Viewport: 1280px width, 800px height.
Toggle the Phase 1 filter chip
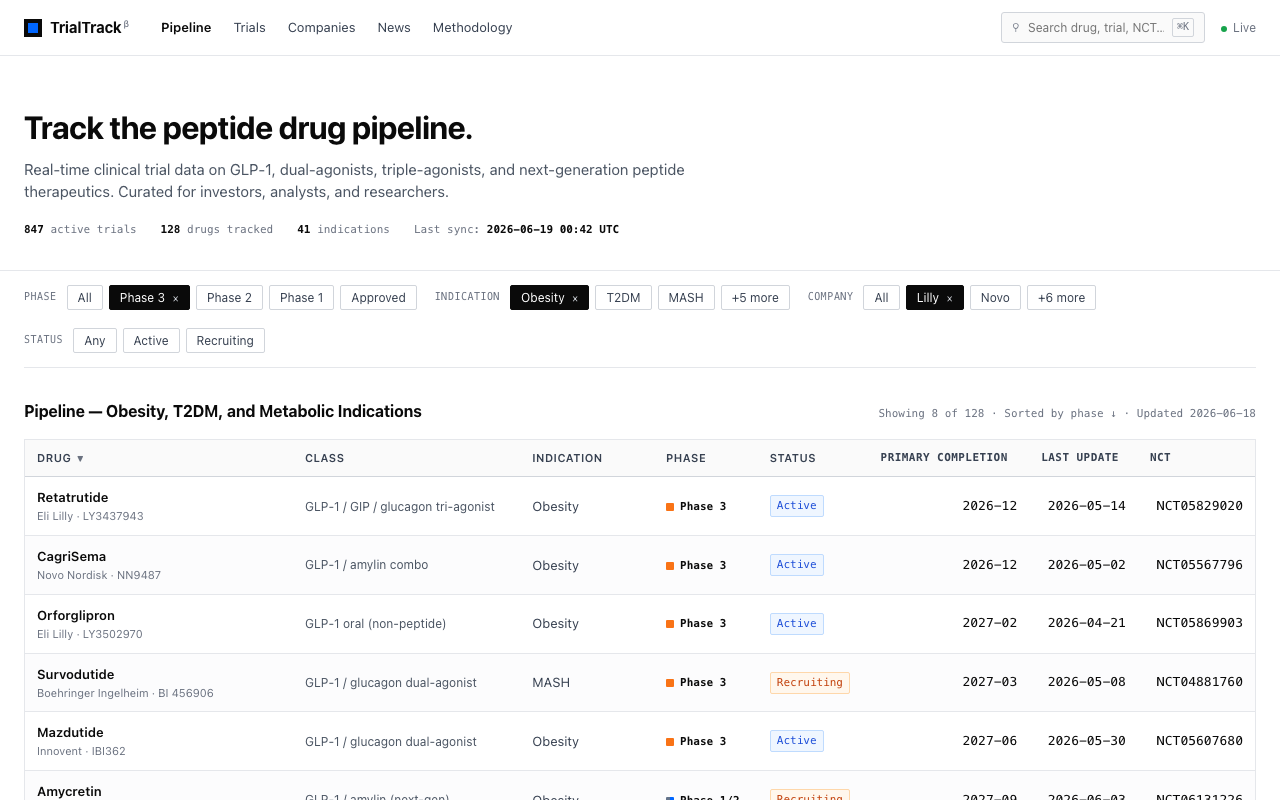click(301, 298)
